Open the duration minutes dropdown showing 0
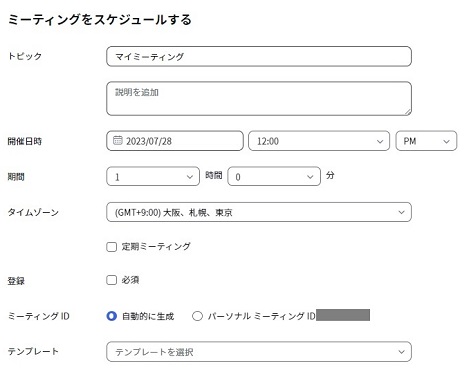 pyautogui.click(x=274, y=176)
